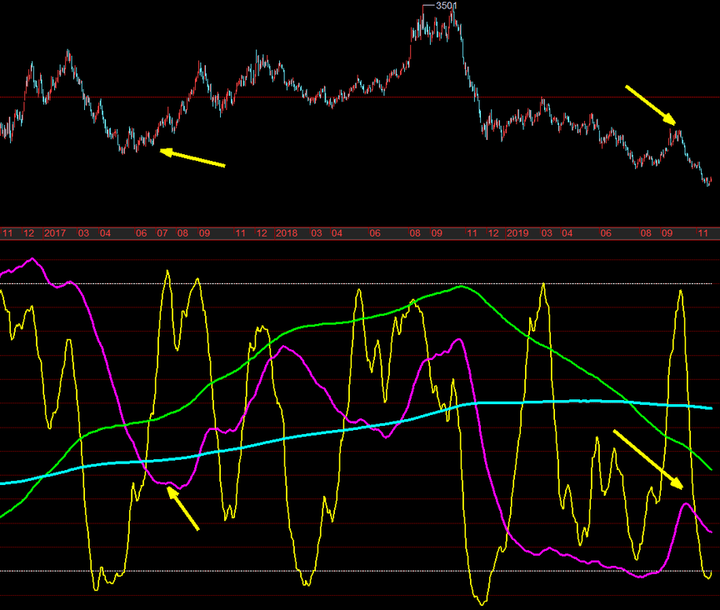Screen dimensions: 720x610
Task: Click the 2019 year label on time axis
Action: coord(518,233)
